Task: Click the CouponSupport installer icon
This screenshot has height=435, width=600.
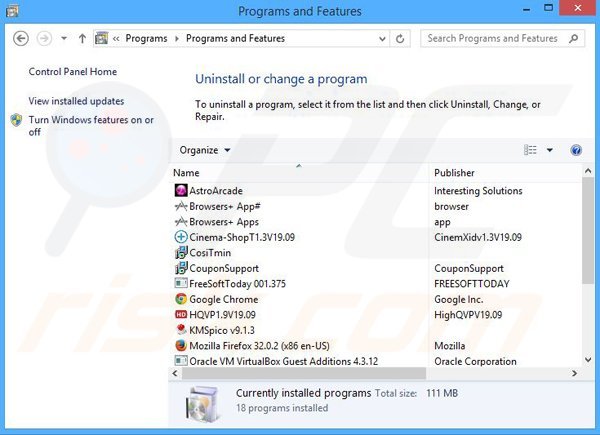Action: [181, 268]
